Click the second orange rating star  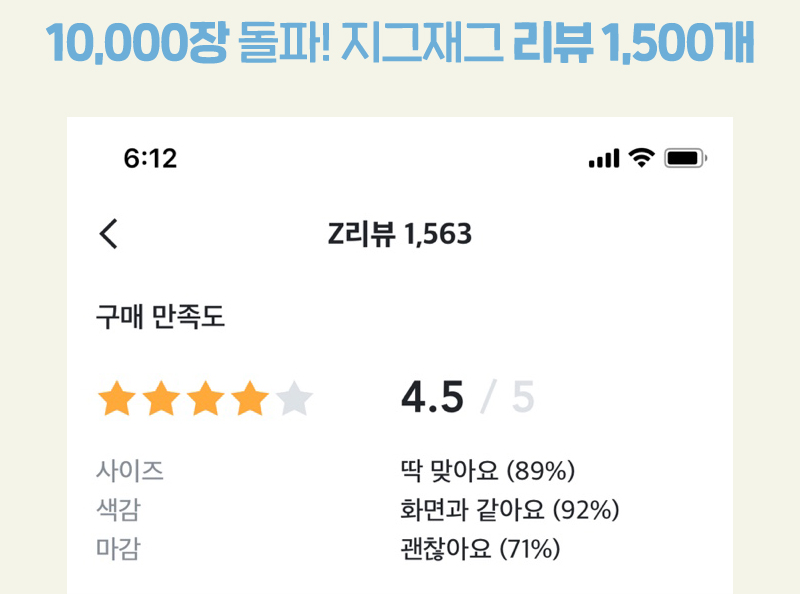pos(161,398)
